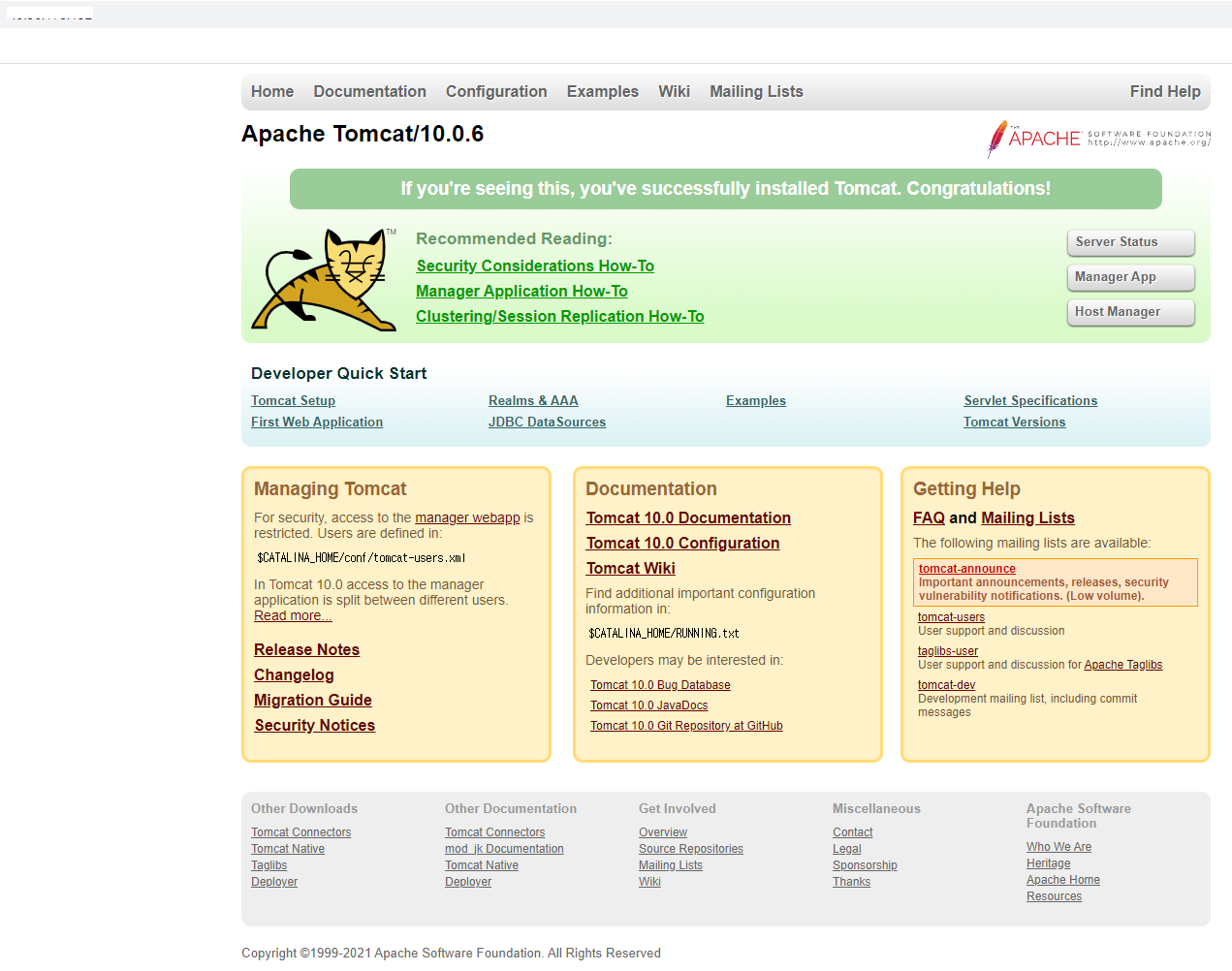The height and width of the screenshot is (971, 1232).
Task: Click the Taglibs download link
Action: (269, 865)
